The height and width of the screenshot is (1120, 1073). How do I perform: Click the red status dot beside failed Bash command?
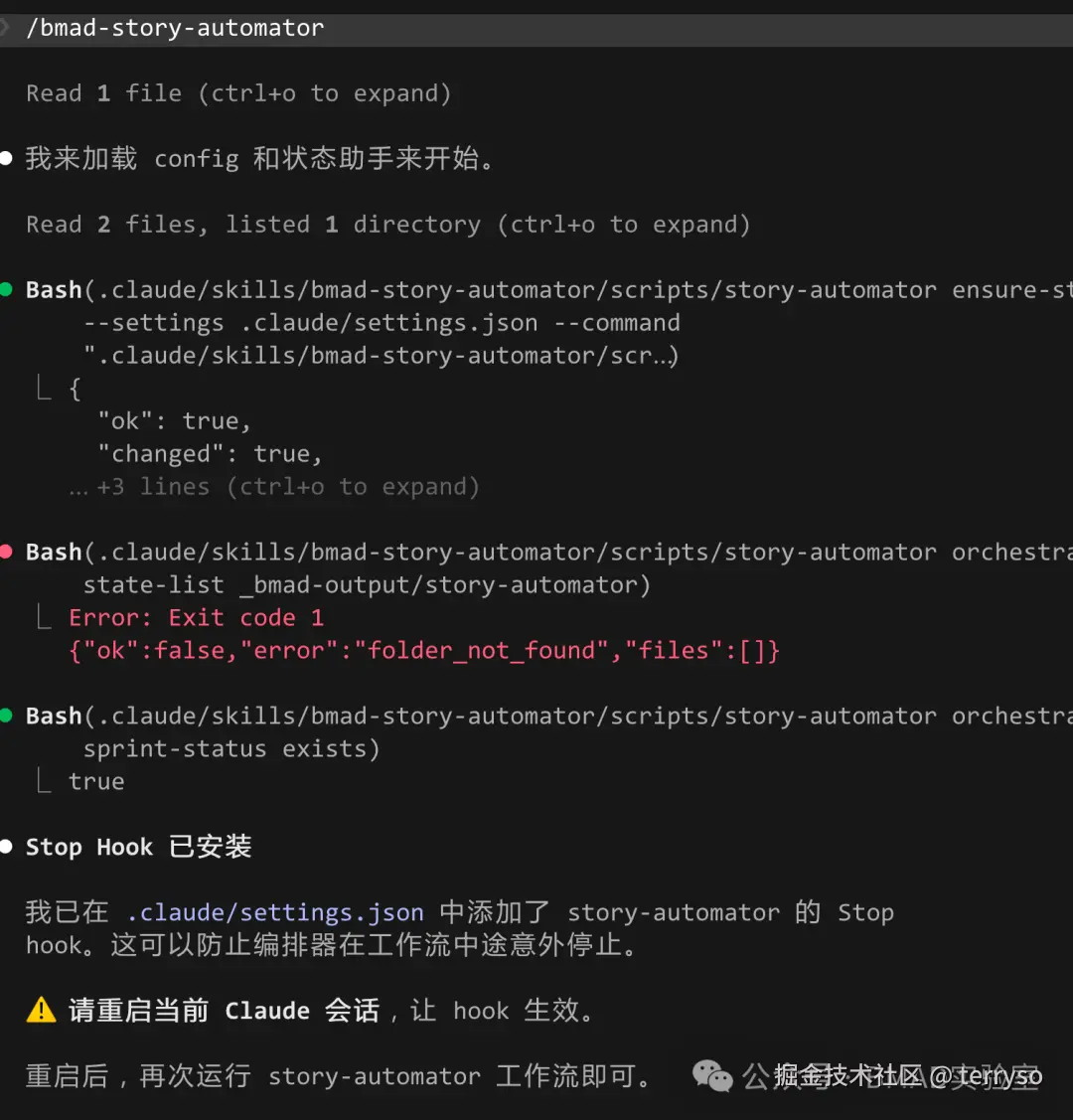6,552
